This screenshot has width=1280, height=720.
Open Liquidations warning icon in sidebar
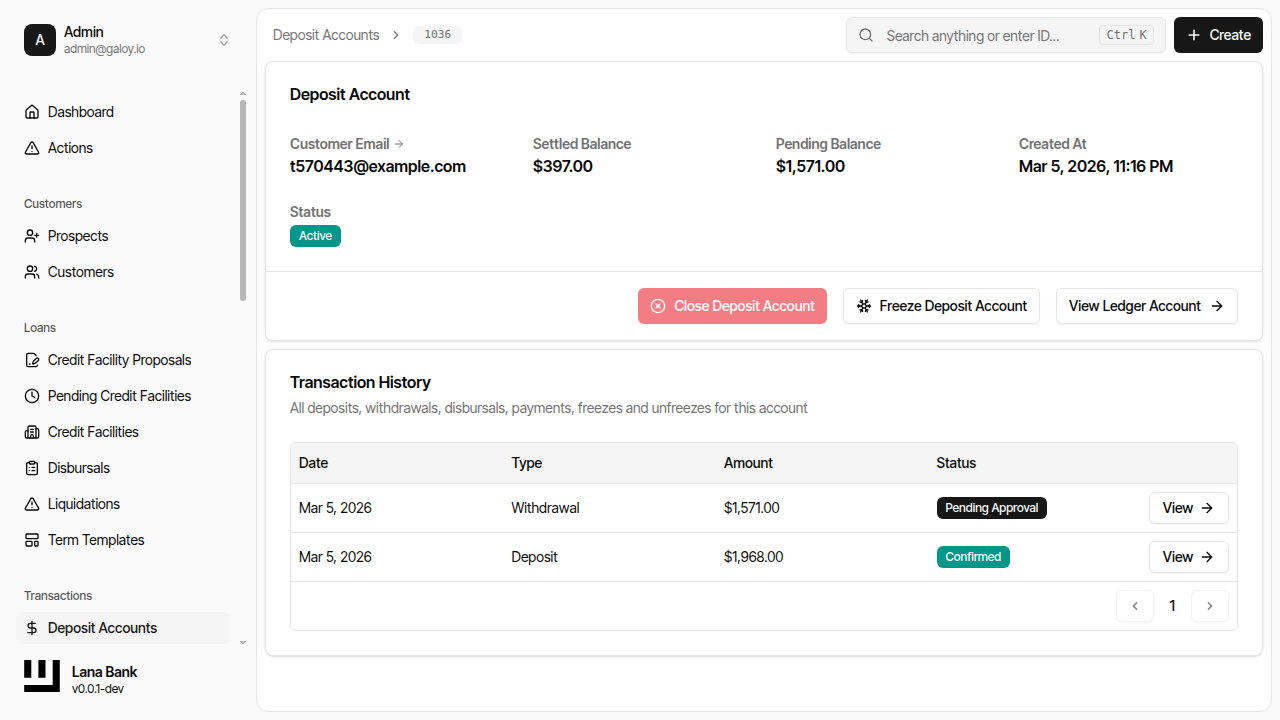click(x=31, y=503)
